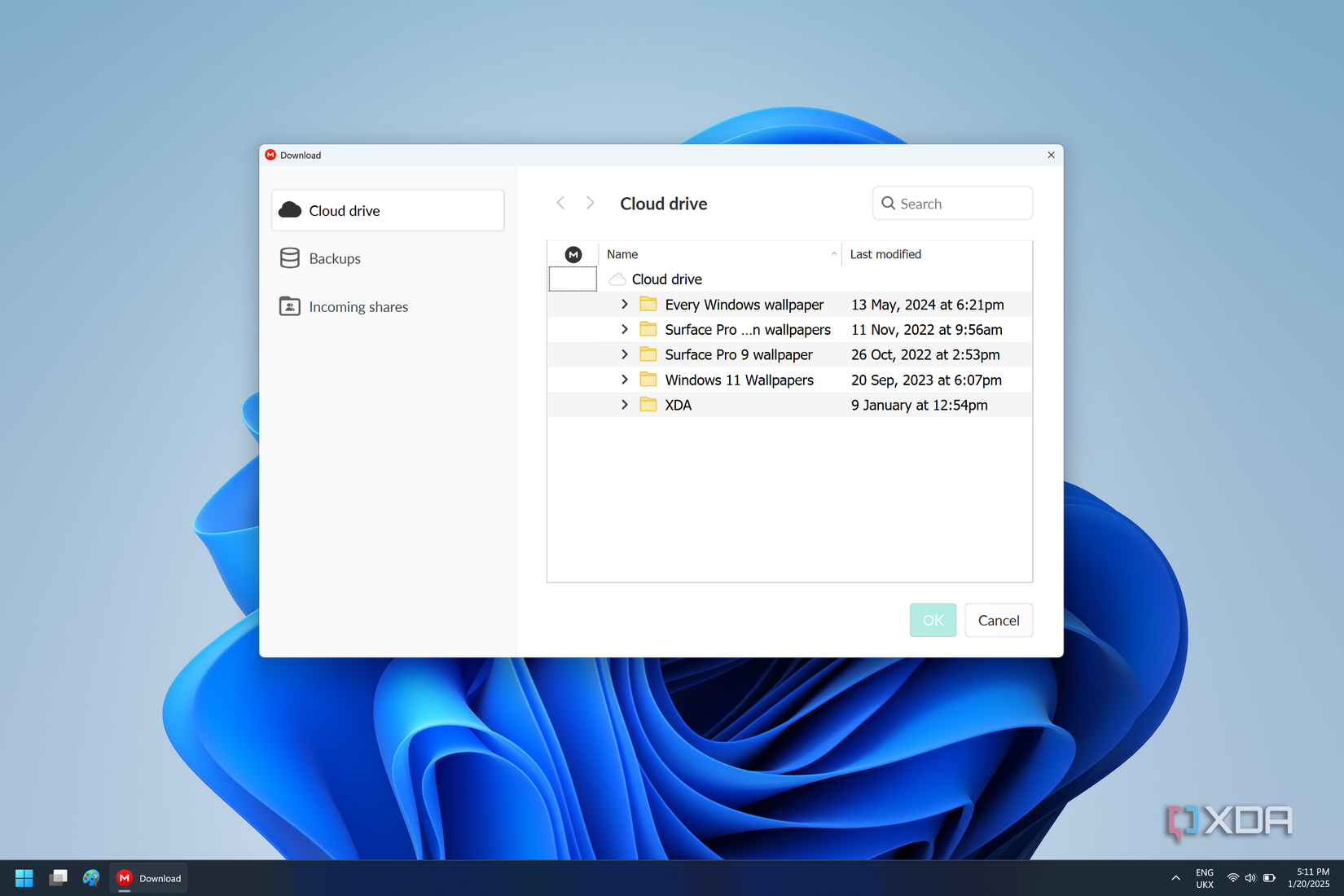Go back with the left arrow

click(560, 203)
